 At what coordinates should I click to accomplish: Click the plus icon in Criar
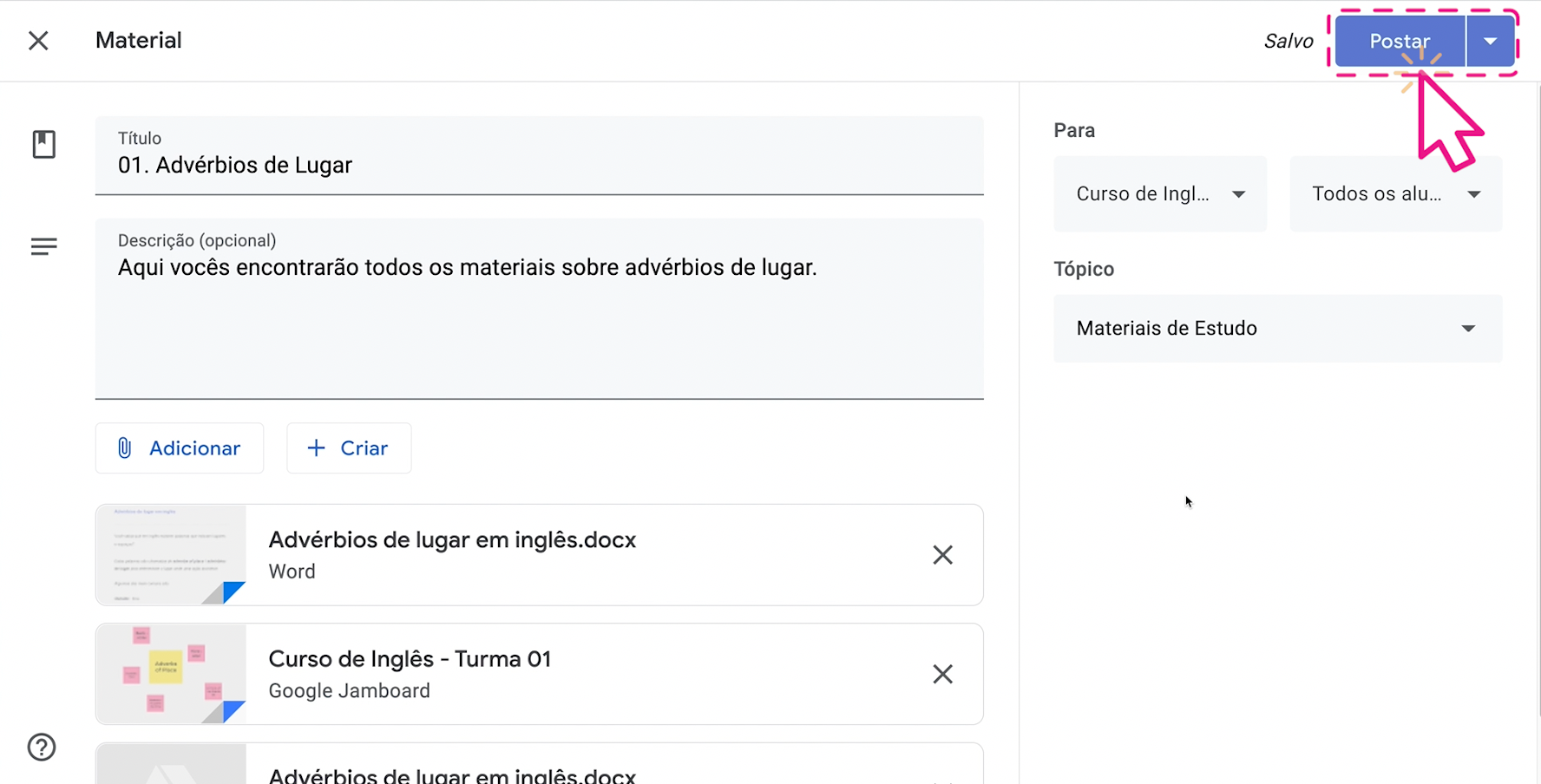click(x=317, y=448)
